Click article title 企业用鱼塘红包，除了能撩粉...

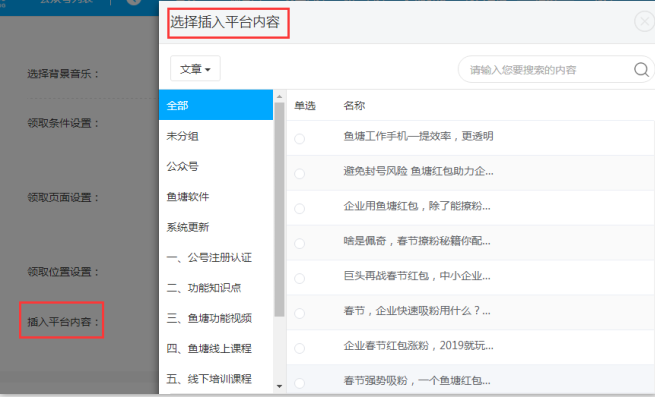coord(417,206)
